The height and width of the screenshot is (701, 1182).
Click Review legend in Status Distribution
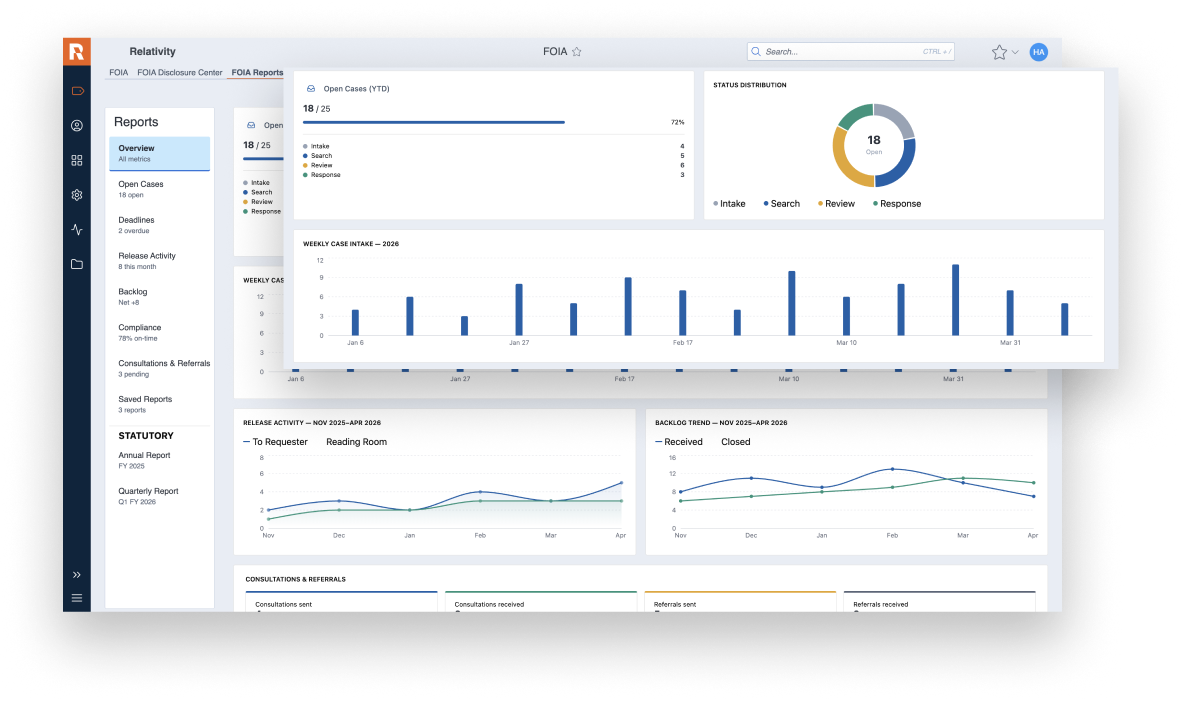pyautogui.click(x=836, y=204)
